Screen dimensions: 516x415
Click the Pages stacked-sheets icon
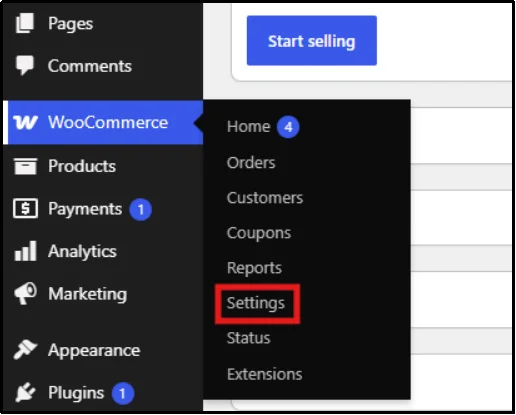(25, 23)
